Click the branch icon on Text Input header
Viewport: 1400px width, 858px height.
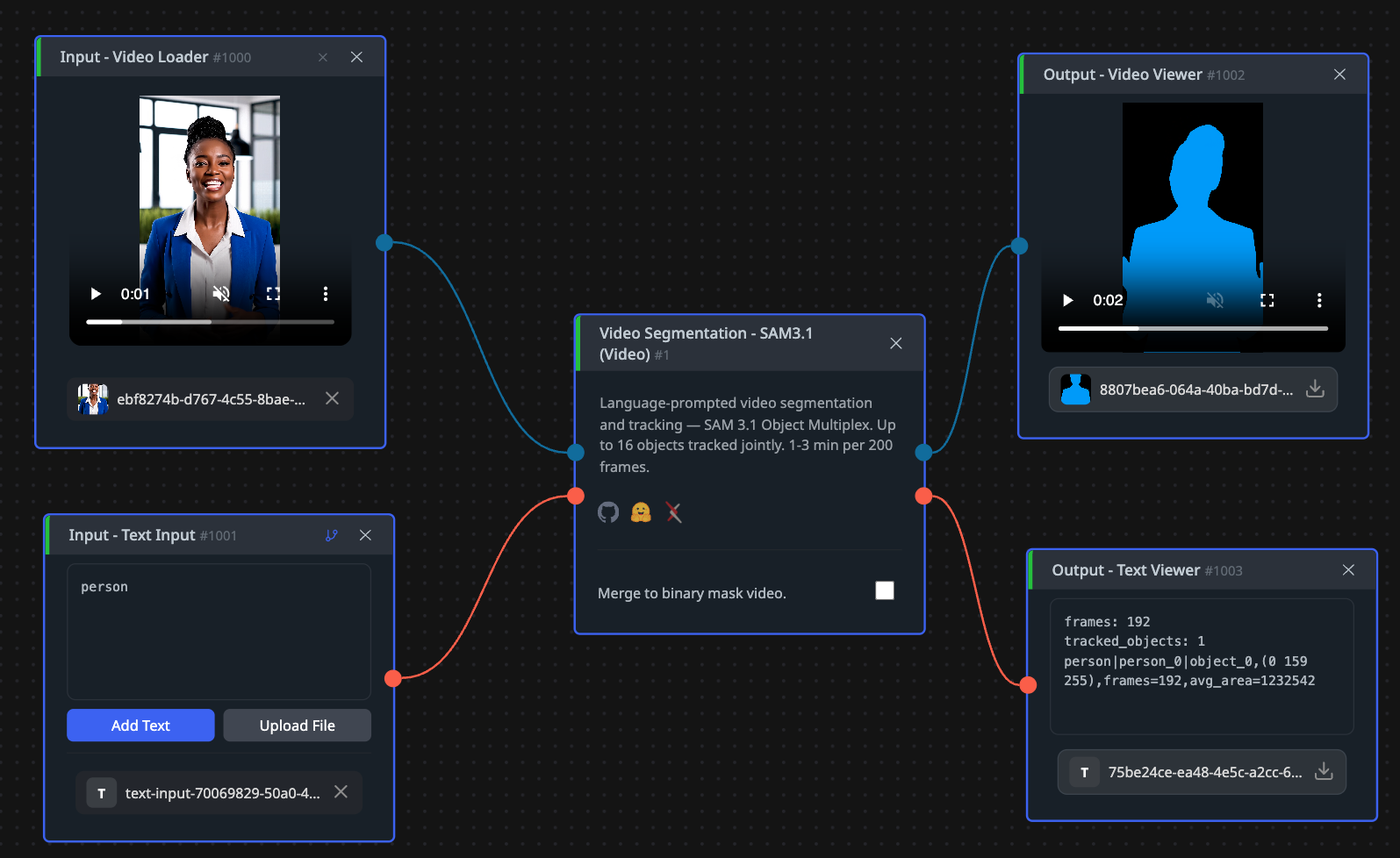point(332,535)
